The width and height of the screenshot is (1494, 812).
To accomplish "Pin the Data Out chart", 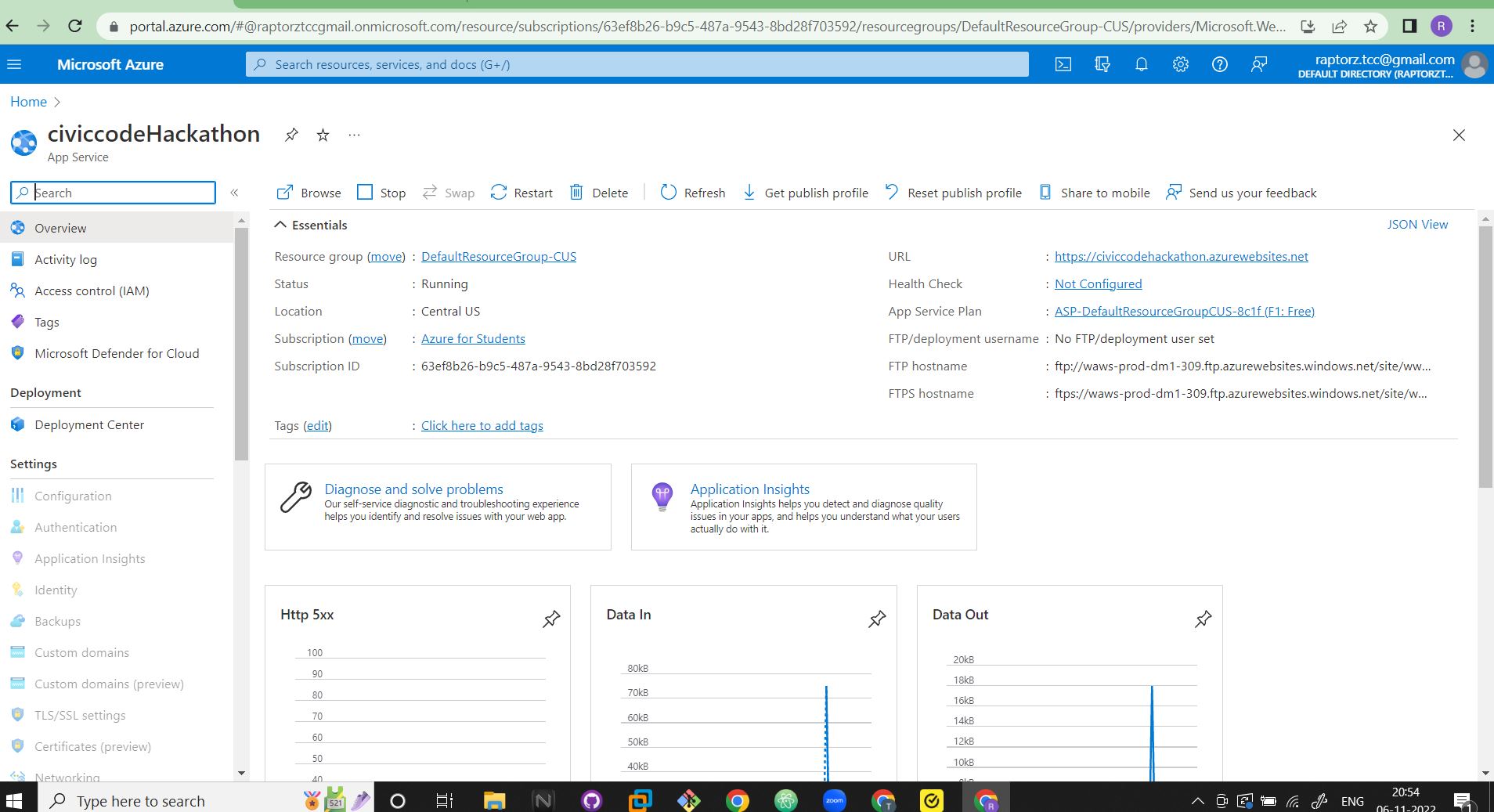I will (x=1203, y=619).
